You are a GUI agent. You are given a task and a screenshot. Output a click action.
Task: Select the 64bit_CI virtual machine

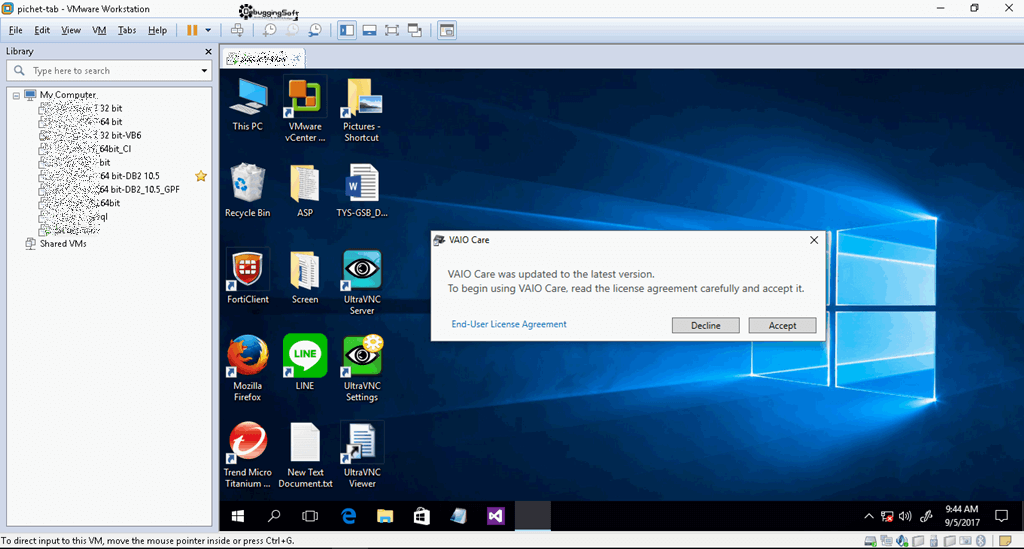pyautogui.click(x=86, y=149)
